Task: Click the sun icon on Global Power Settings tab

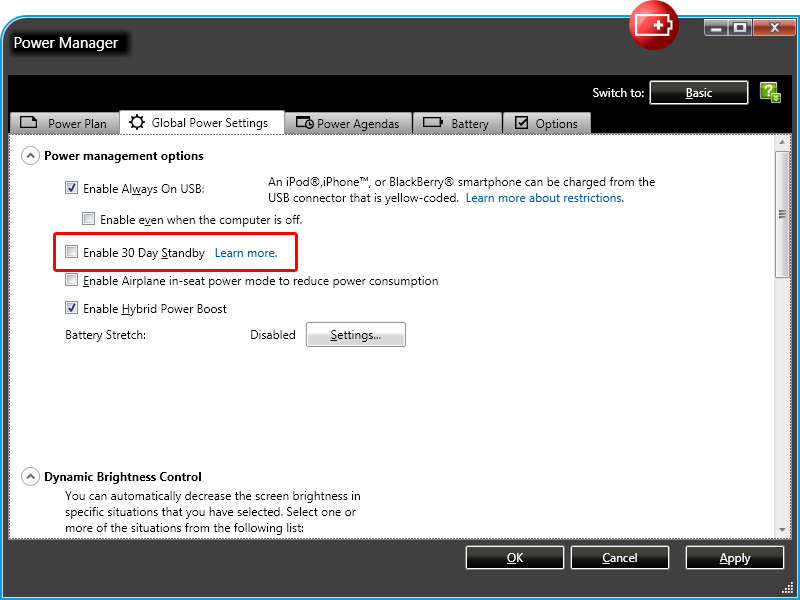Action: (x=137, y=123)
